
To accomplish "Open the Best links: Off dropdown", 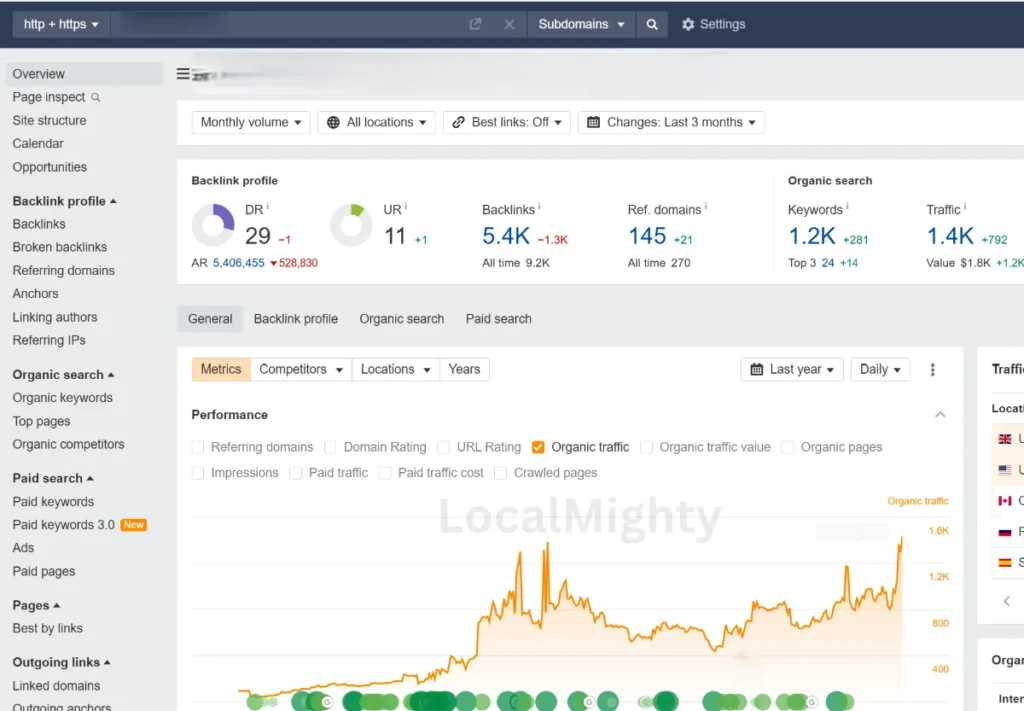I will point(507,123).
